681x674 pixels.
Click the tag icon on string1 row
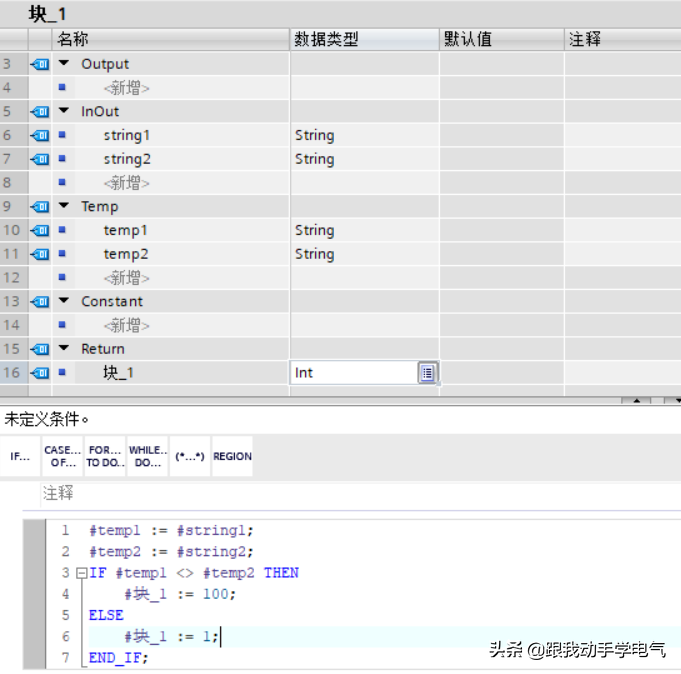(40, 135)
